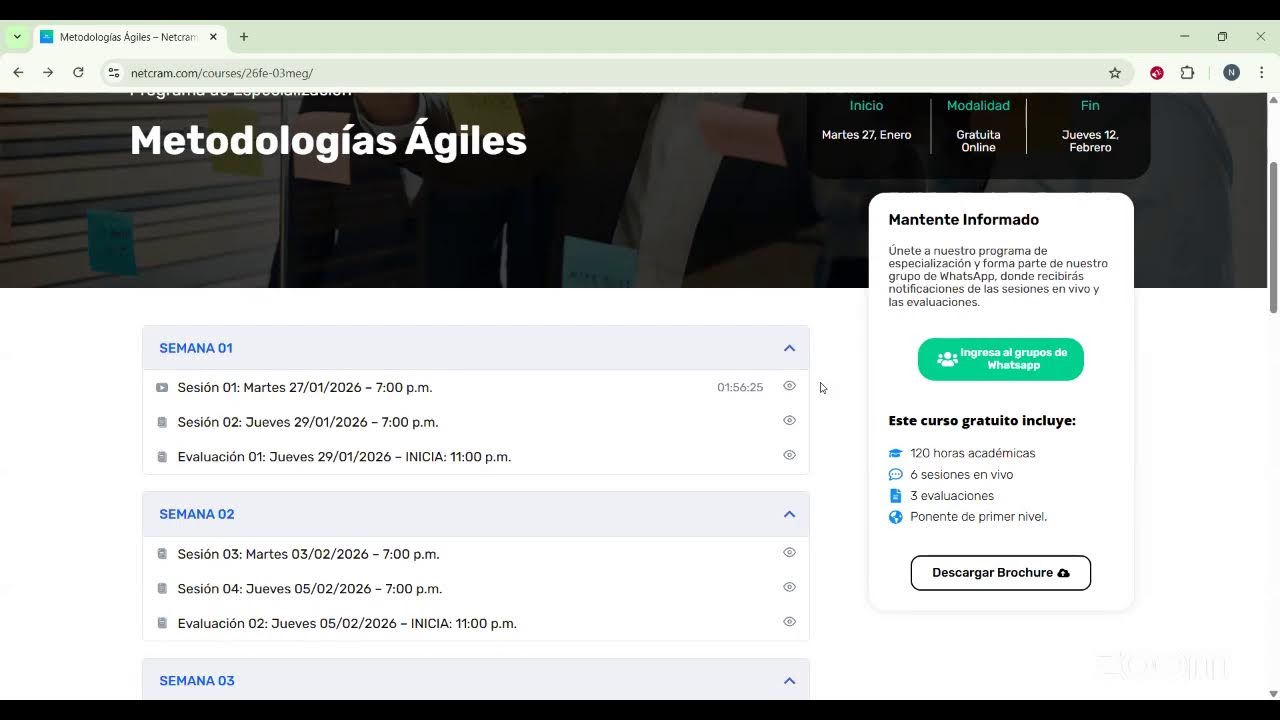The image size is (1280, 720).
Task: Bookmark this page with the star icon
Action: 1115,73
